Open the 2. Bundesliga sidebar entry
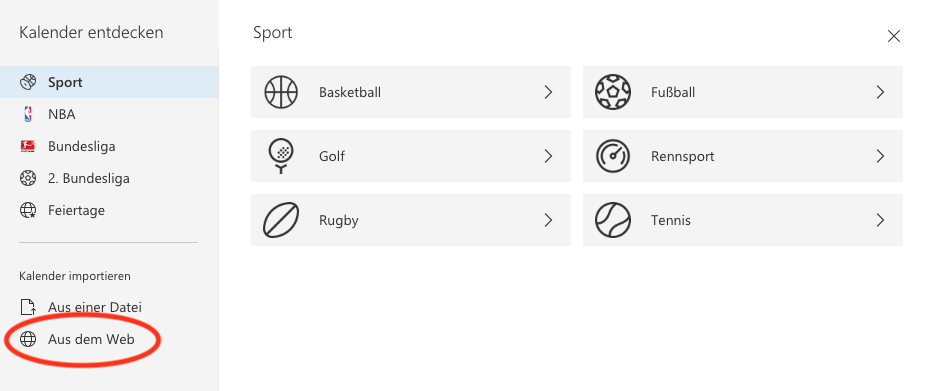This screenshot has height=391, width=934. click(109, 178)
